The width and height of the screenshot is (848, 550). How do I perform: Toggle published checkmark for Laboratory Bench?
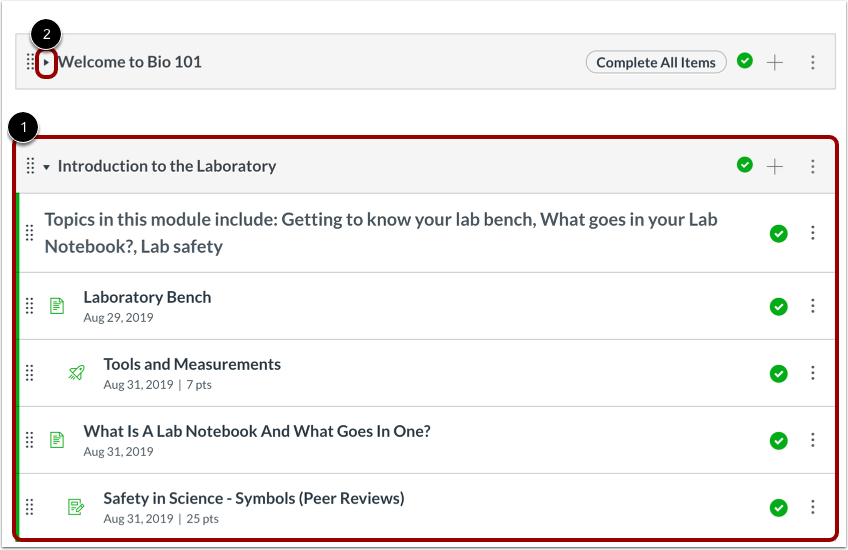point(779,306)
